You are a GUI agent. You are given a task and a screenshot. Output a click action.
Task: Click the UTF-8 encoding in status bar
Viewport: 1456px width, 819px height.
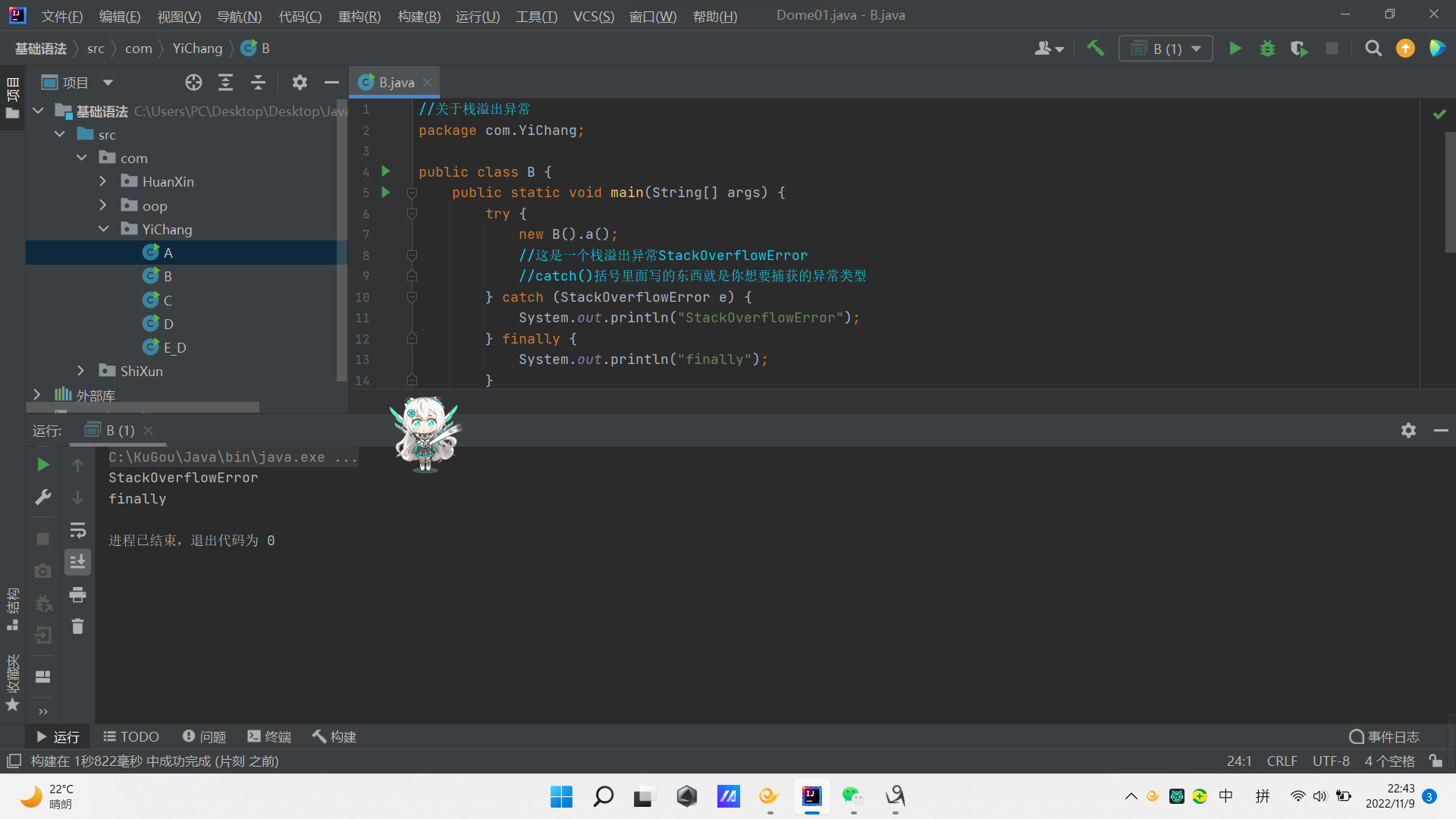pyautogui.click(x=1330, y=761)
